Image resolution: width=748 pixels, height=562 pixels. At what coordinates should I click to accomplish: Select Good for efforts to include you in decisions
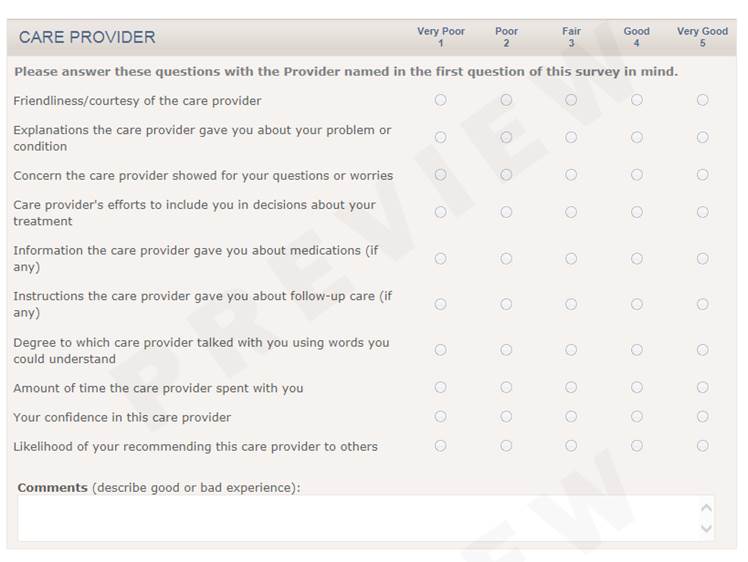pyautogui.click(x=637, y=212)
